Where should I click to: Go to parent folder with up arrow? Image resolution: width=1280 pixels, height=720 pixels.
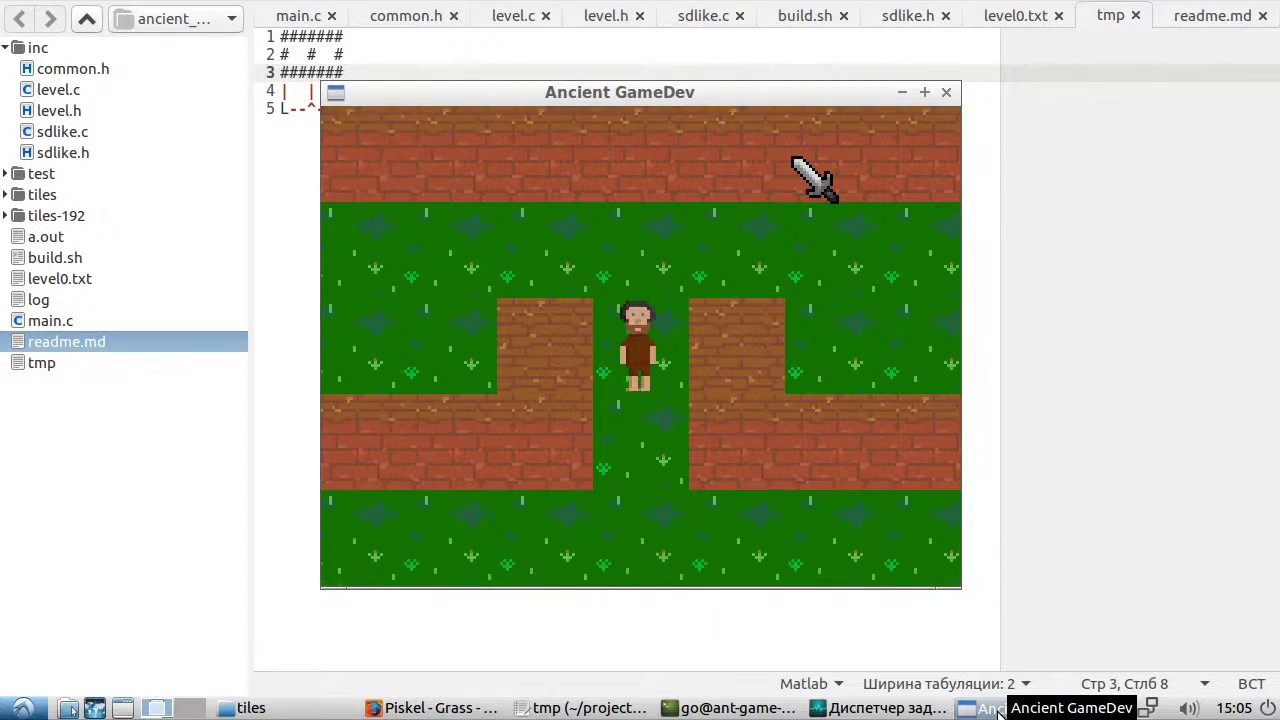[x=86, y=18]
